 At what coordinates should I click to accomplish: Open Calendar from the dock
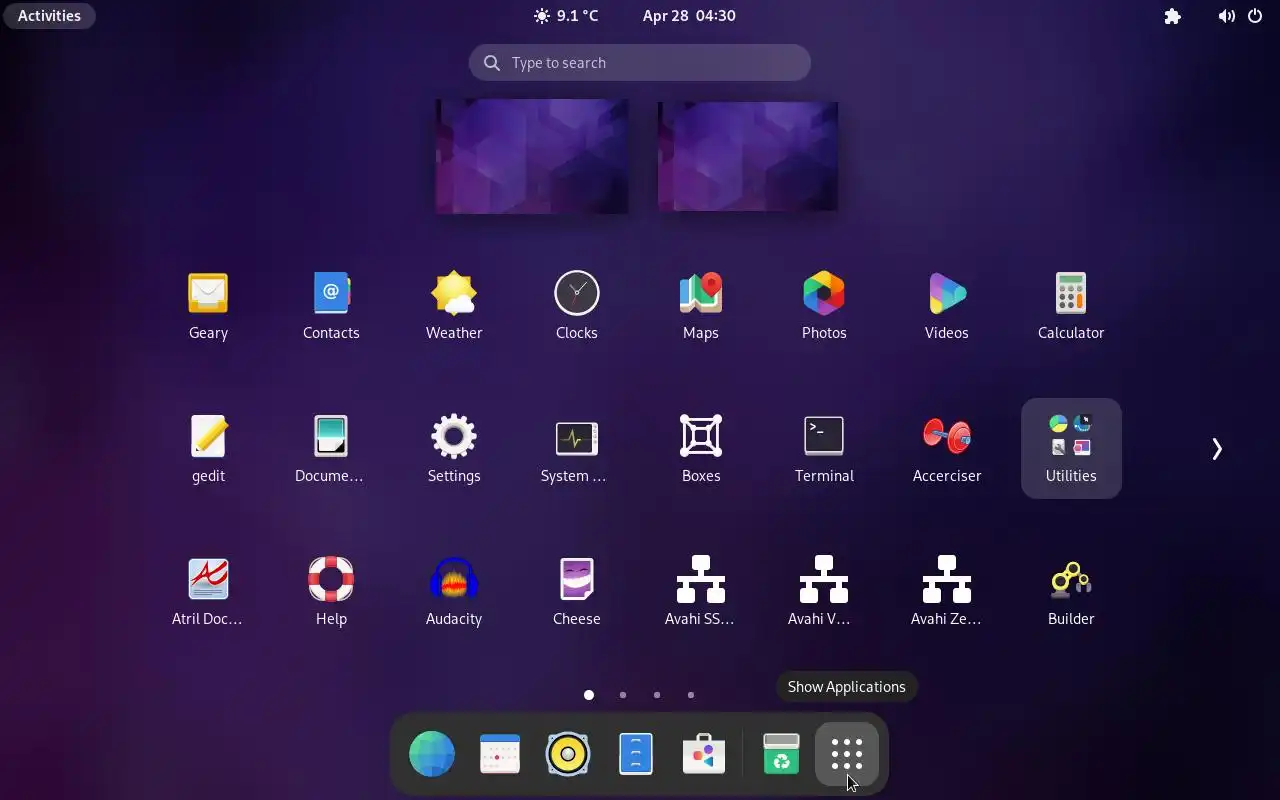[500, 754]
